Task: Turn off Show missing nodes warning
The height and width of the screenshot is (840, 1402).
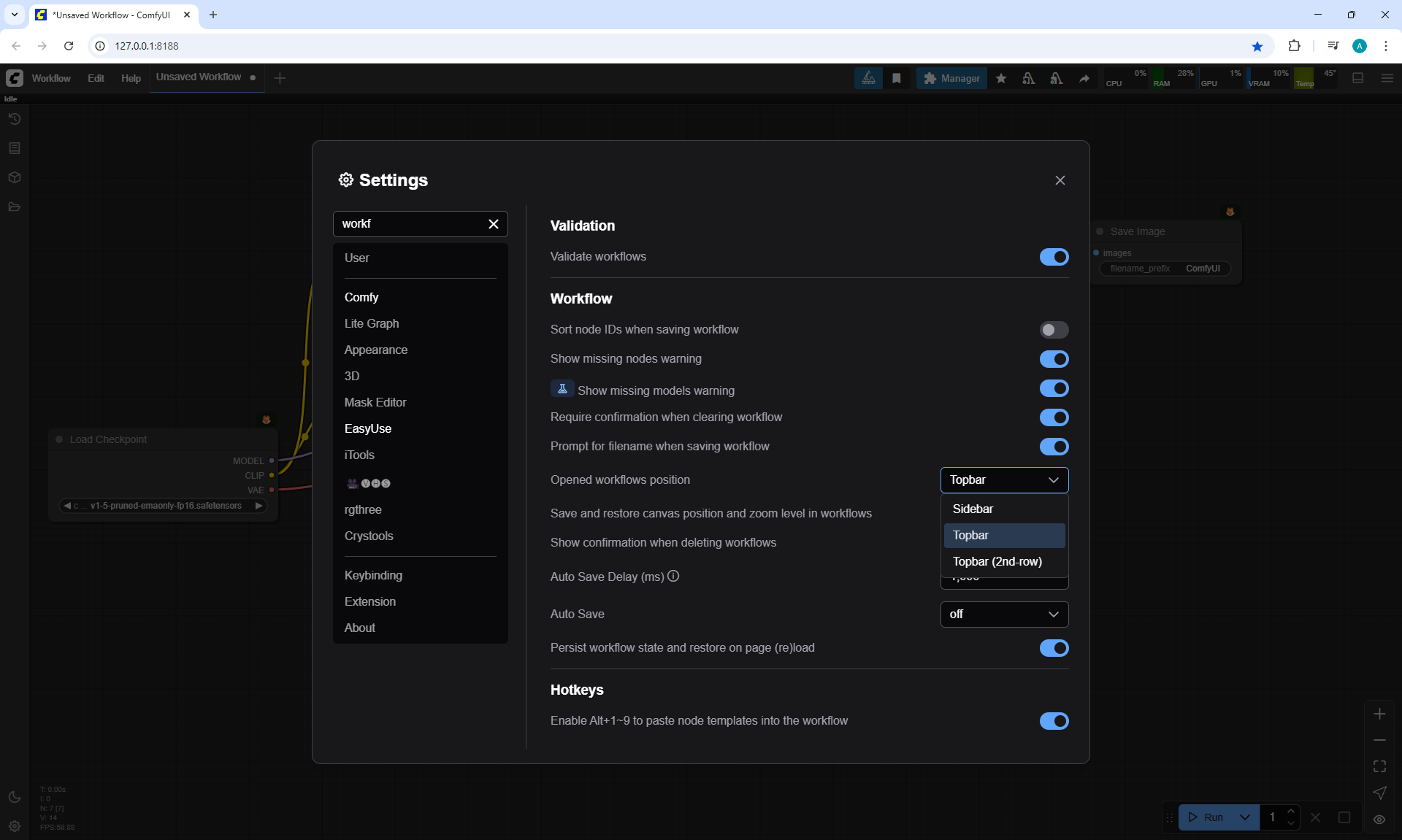Action: (x=1054, y=359)
